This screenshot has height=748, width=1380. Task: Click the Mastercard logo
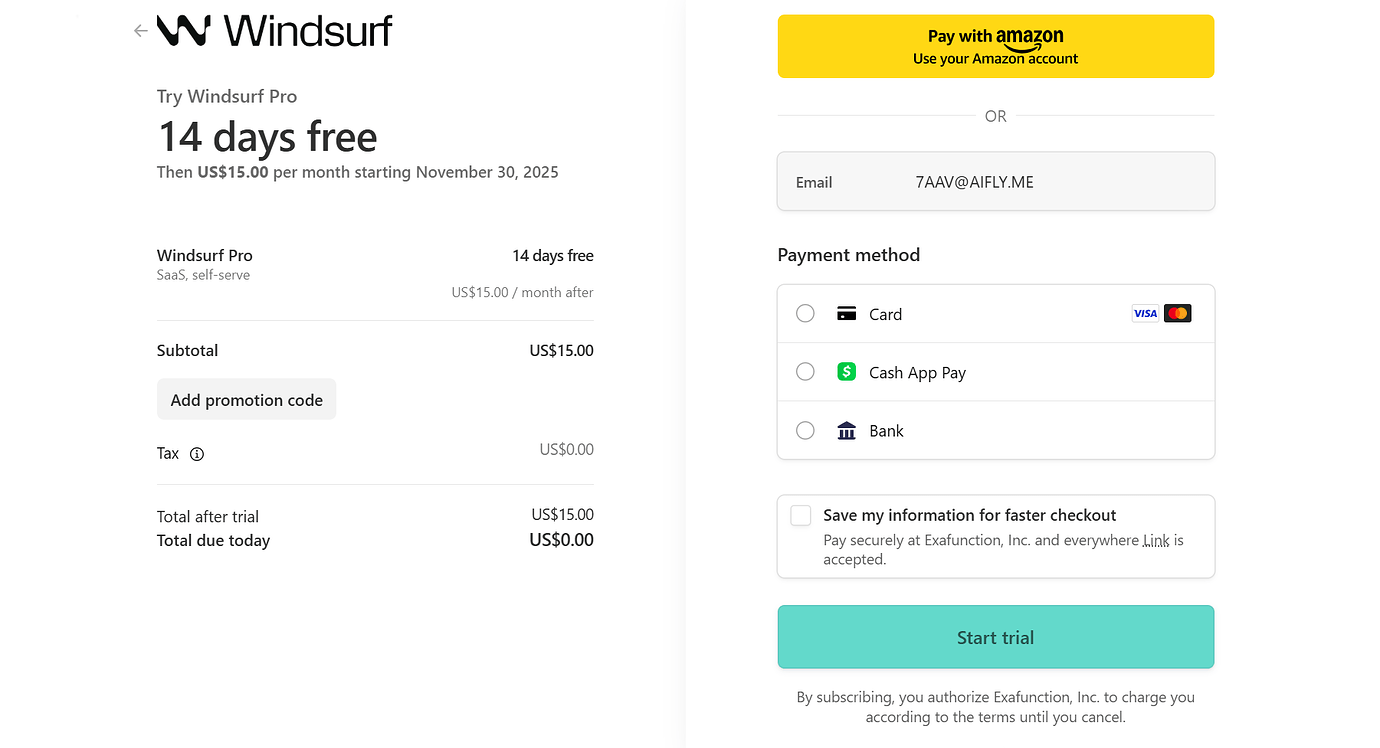(x=1178, y=314)
